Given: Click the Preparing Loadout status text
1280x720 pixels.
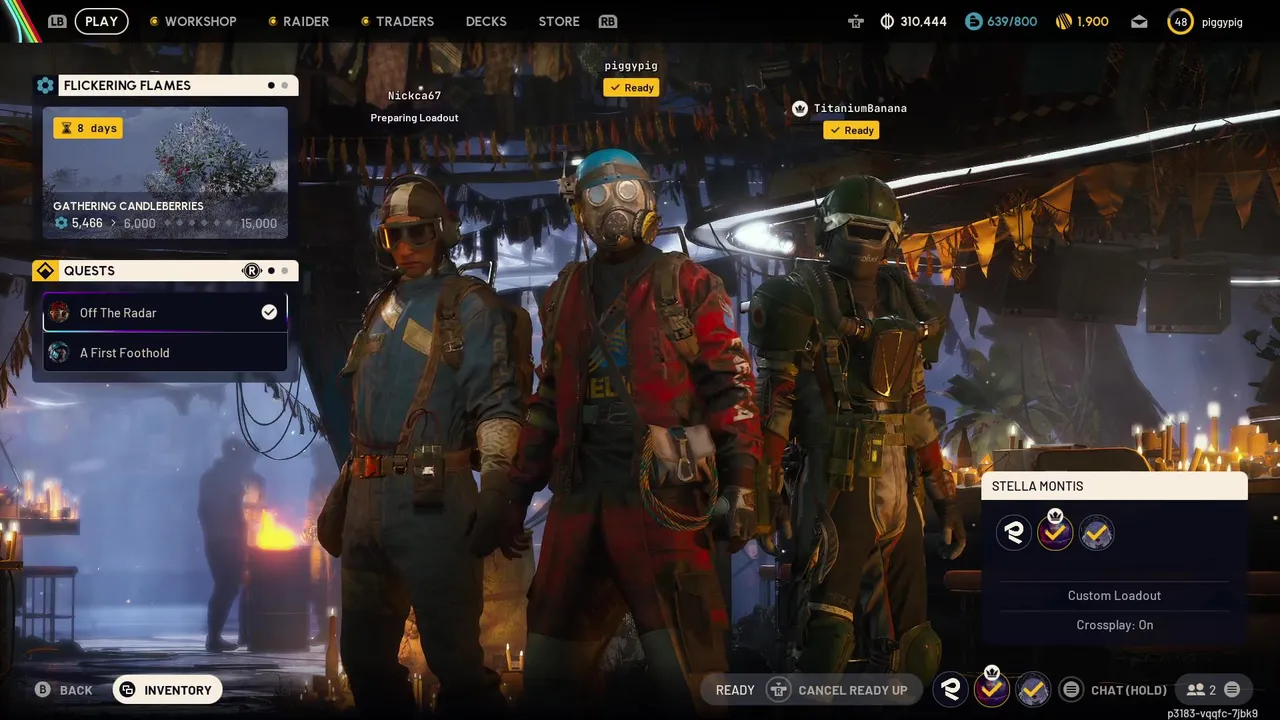Looking at the screenshot, I should pyautogui.click(x=415, y=118).
